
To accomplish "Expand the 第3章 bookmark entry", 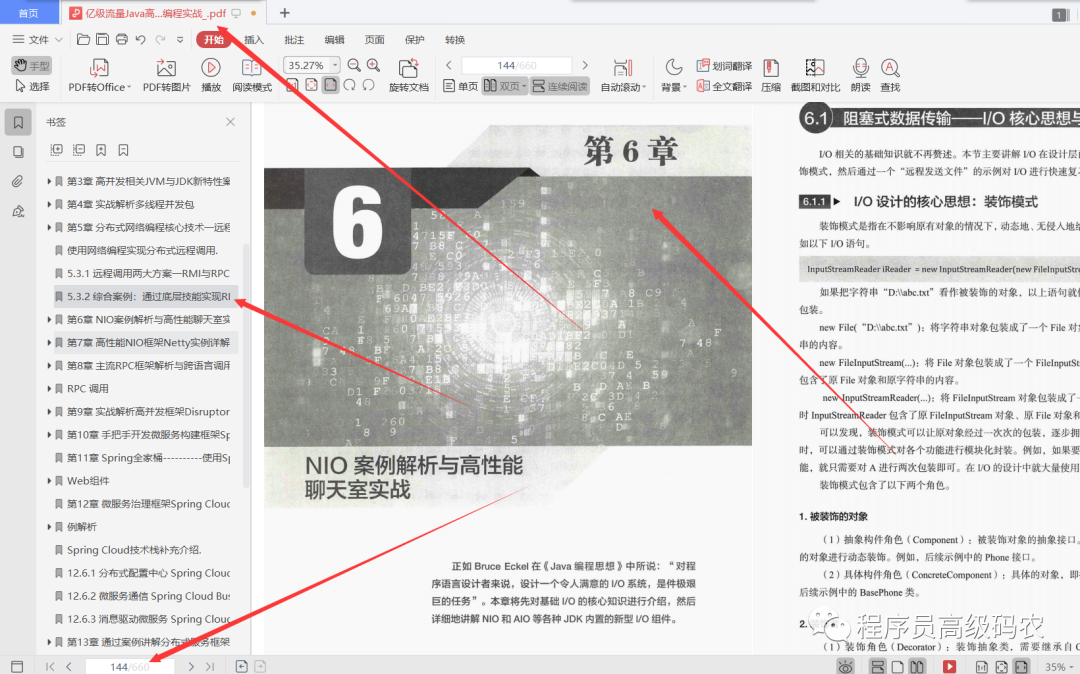I will click(x=49, y=181).
